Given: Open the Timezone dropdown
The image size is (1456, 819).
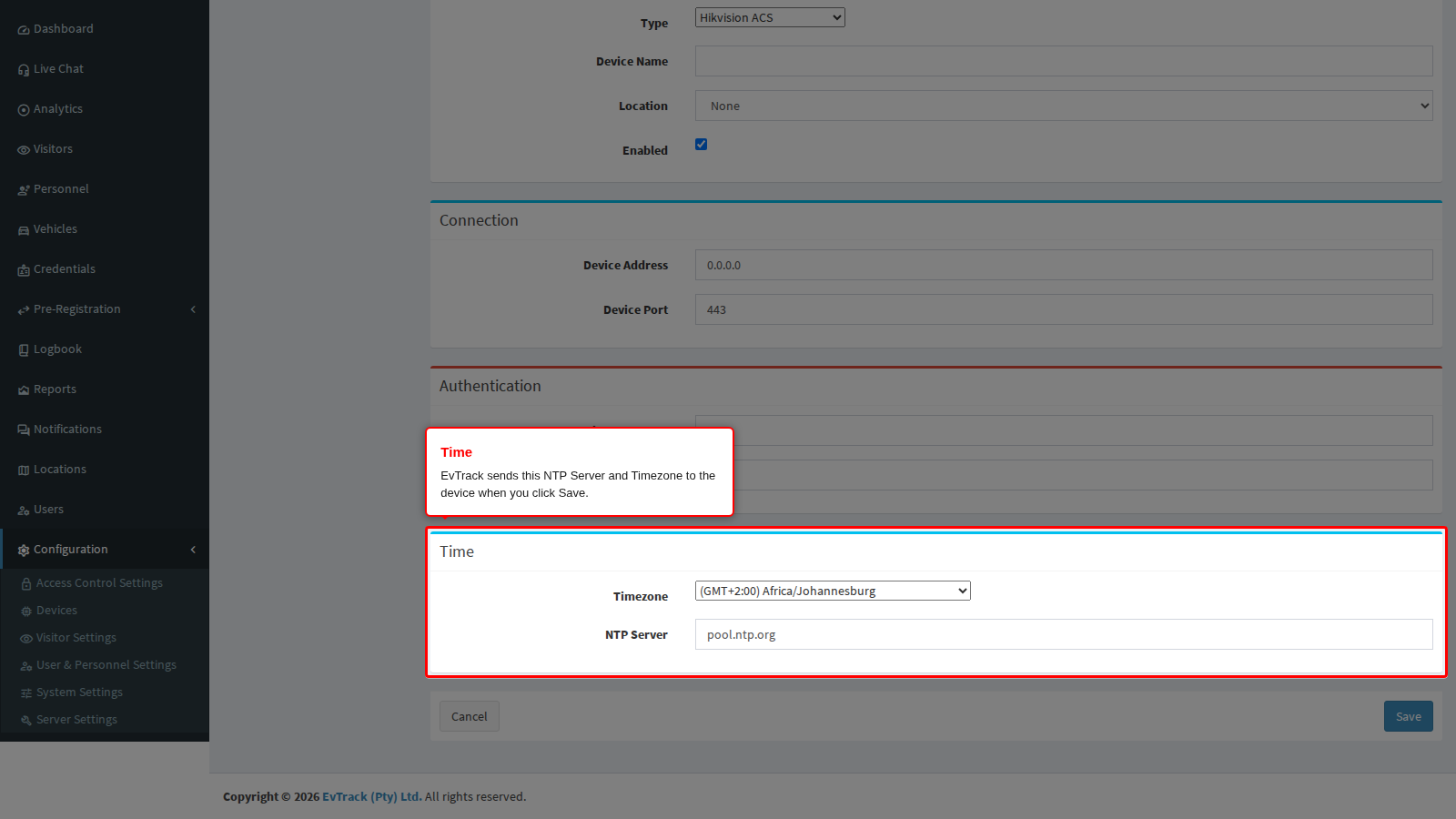Looking at the screenshot, I should tap(833, 591).
